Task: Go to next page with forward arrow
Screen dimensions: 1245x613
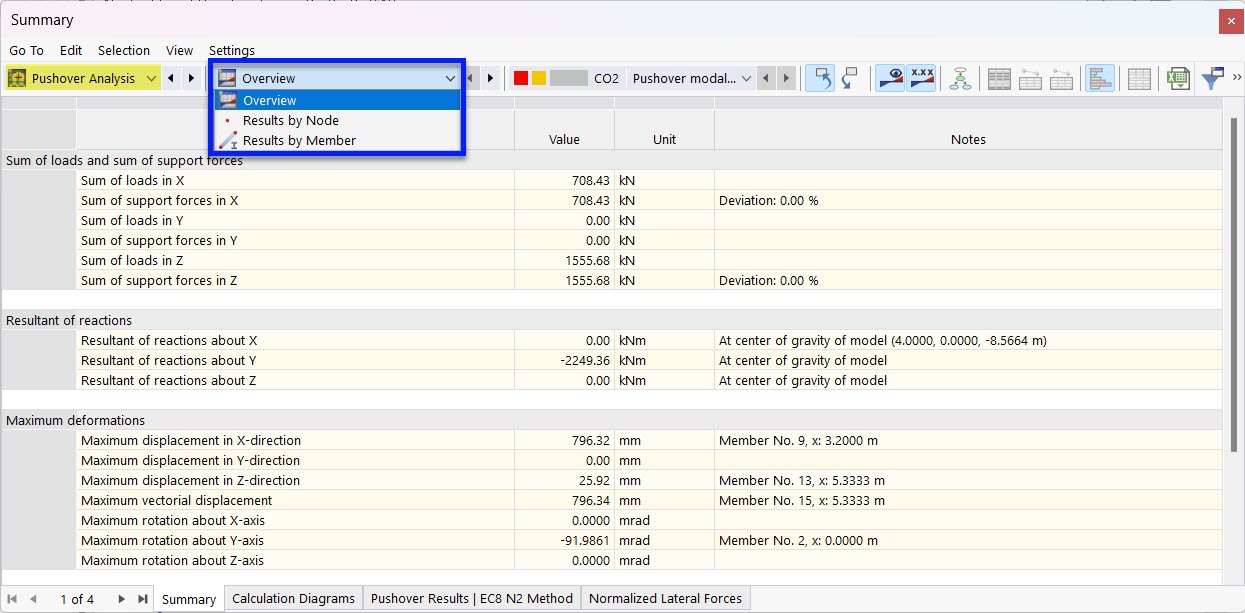Action: point(121,599)
